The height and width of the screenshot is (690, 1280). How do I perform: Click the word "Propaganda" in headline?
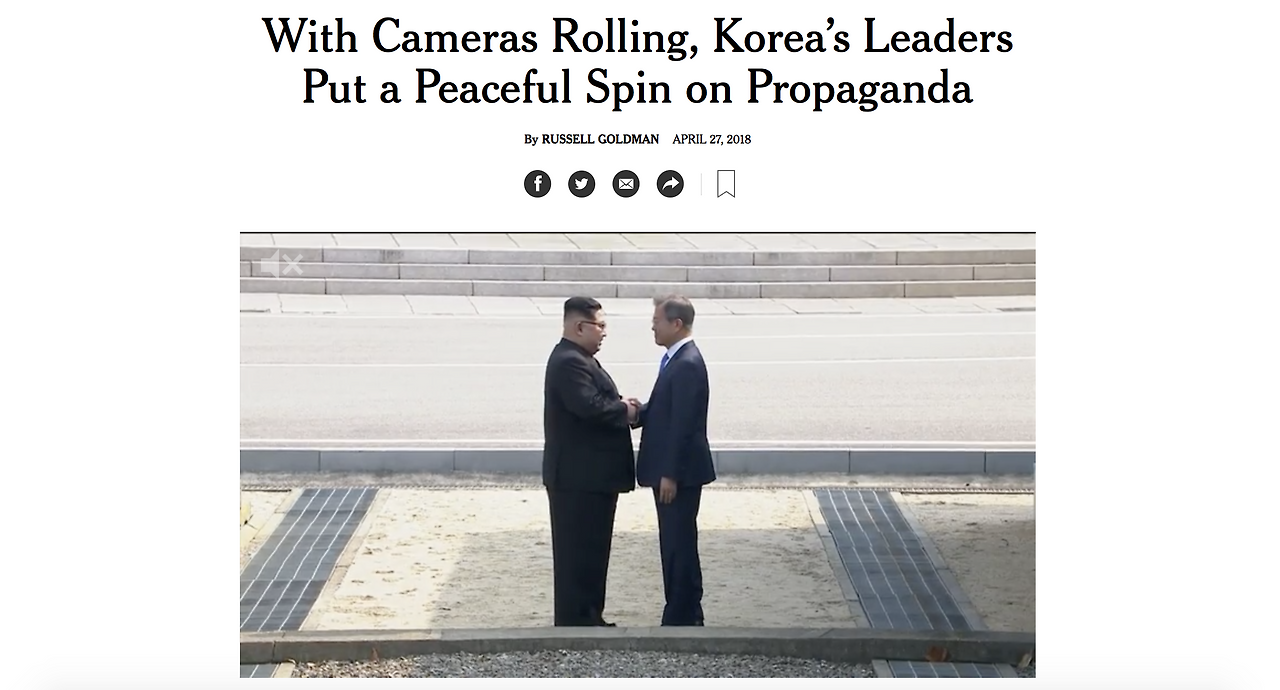point(859,88)
